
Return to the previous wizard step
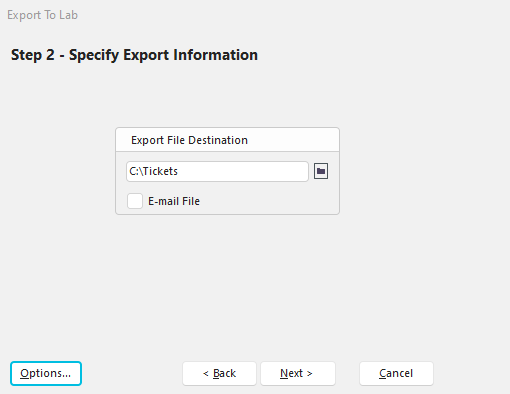(219, 373)
